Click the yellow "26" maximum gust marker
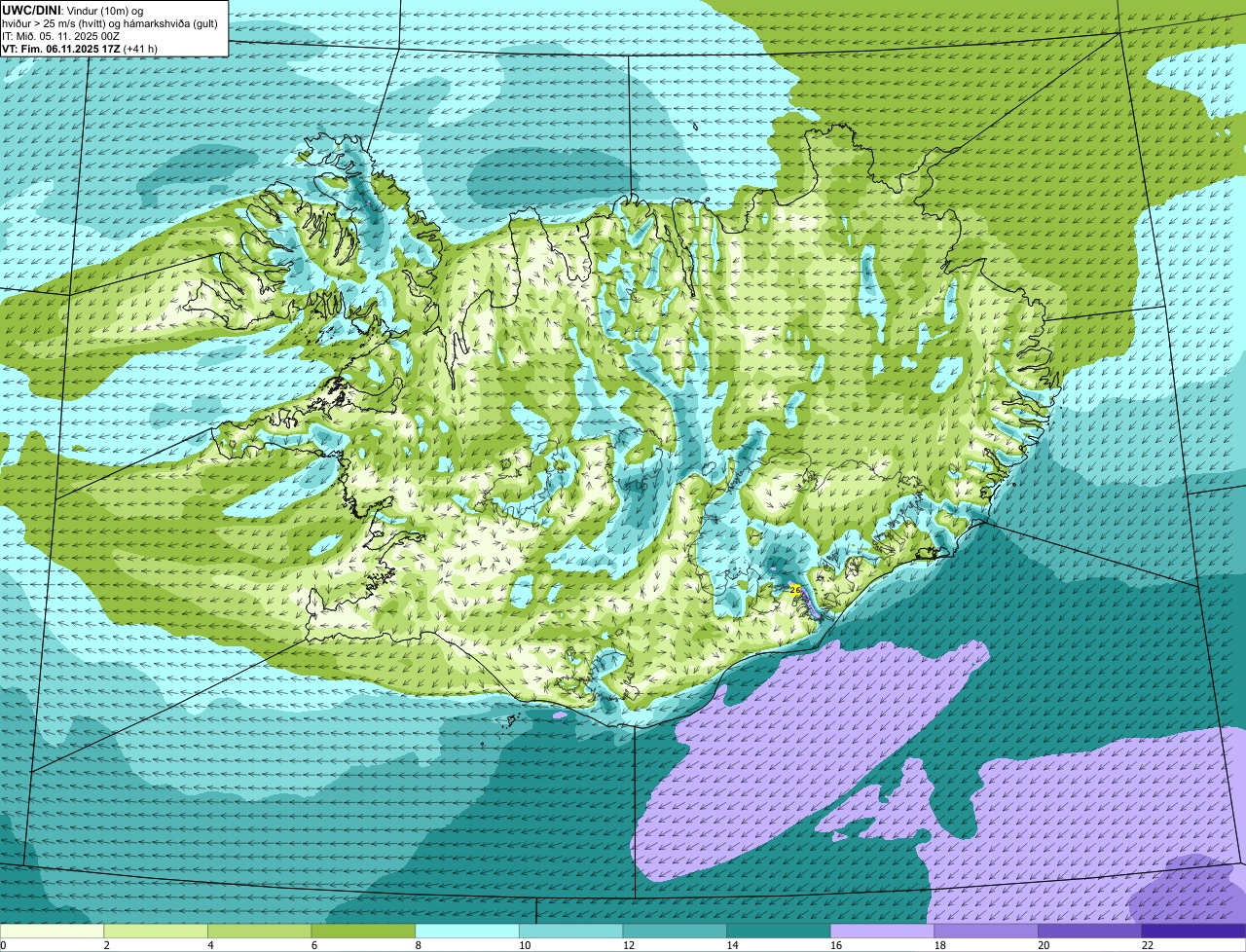1246x952 pixels. 794,589
